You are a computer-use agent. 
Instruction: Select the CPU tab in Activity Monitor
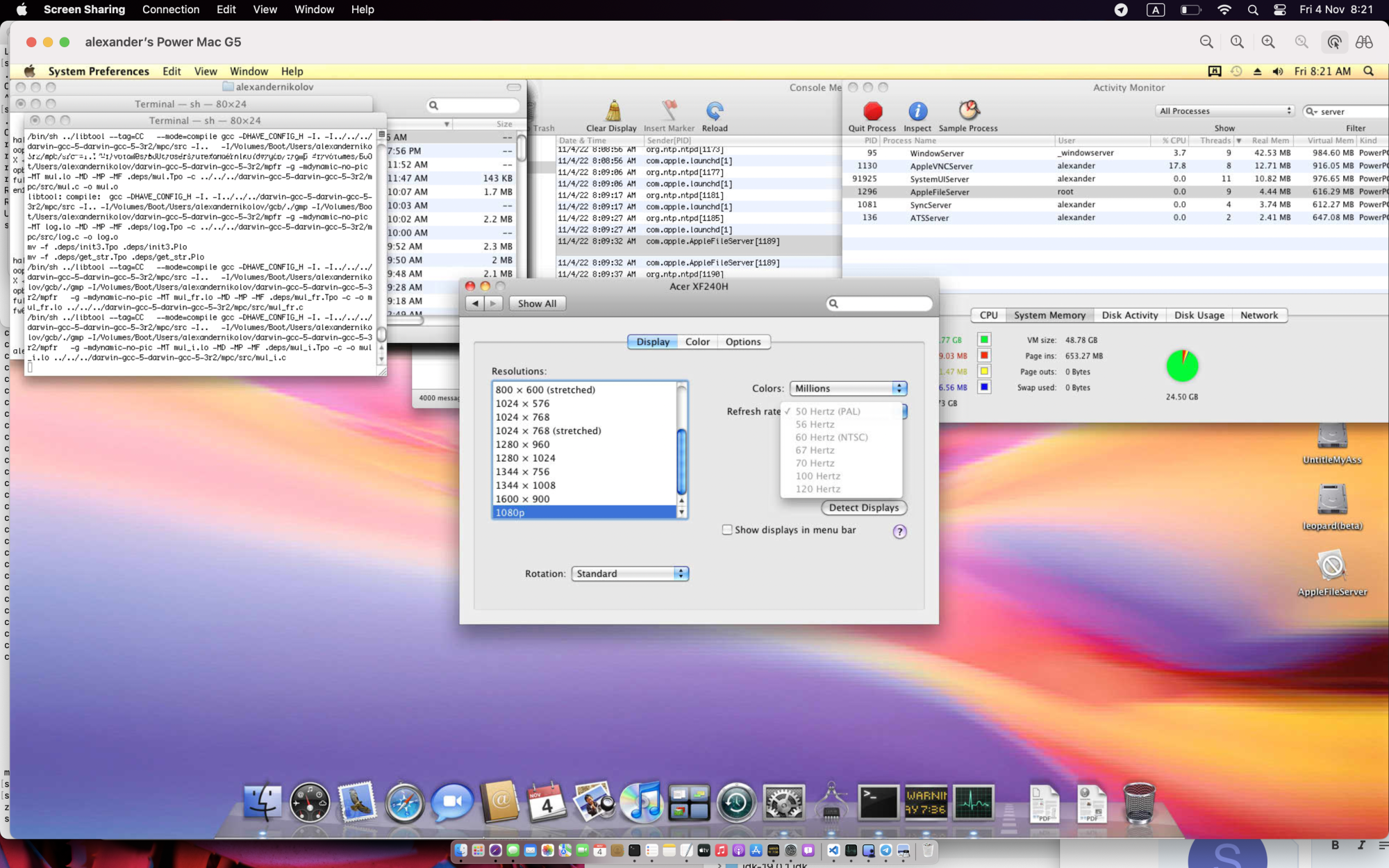(x=988, y=315)
